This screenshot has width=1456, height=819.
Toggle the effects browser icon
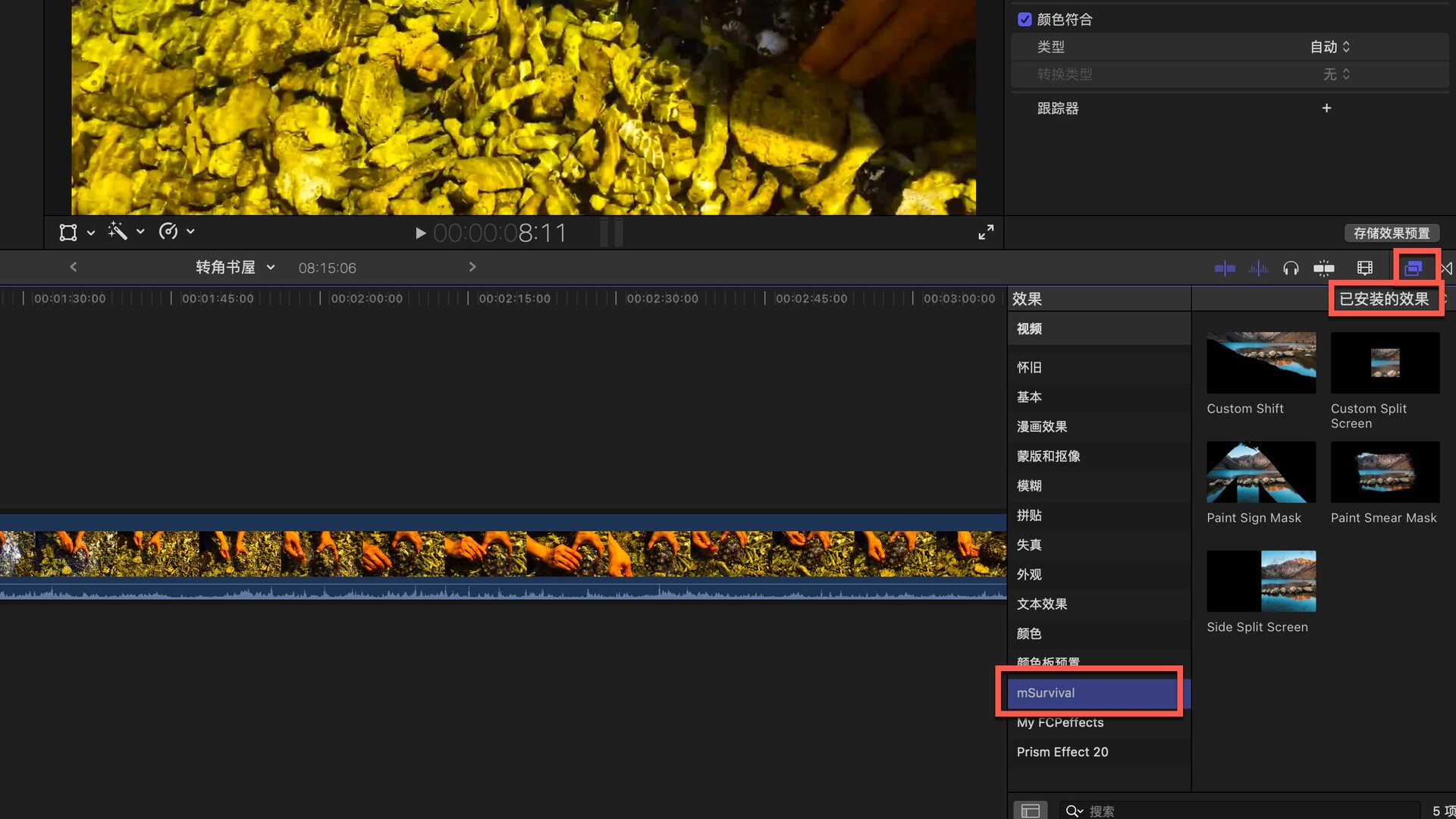click(1413, 268)
